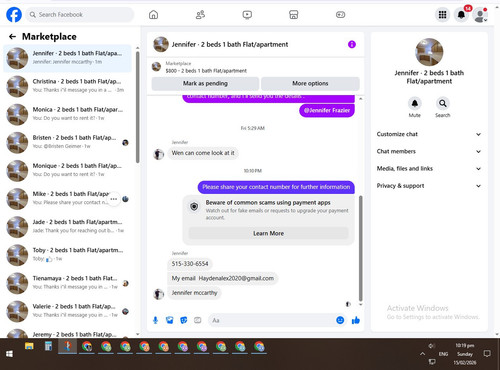Open the Windows Start button

coord(9,354)
